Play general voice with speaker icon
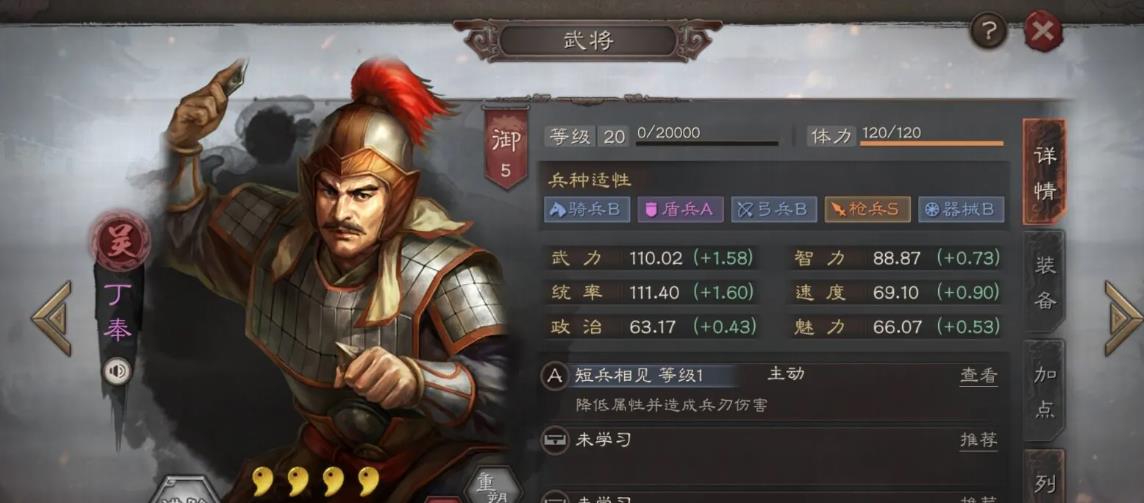Viewport: 1144px width, 503px height. point(117,372)
